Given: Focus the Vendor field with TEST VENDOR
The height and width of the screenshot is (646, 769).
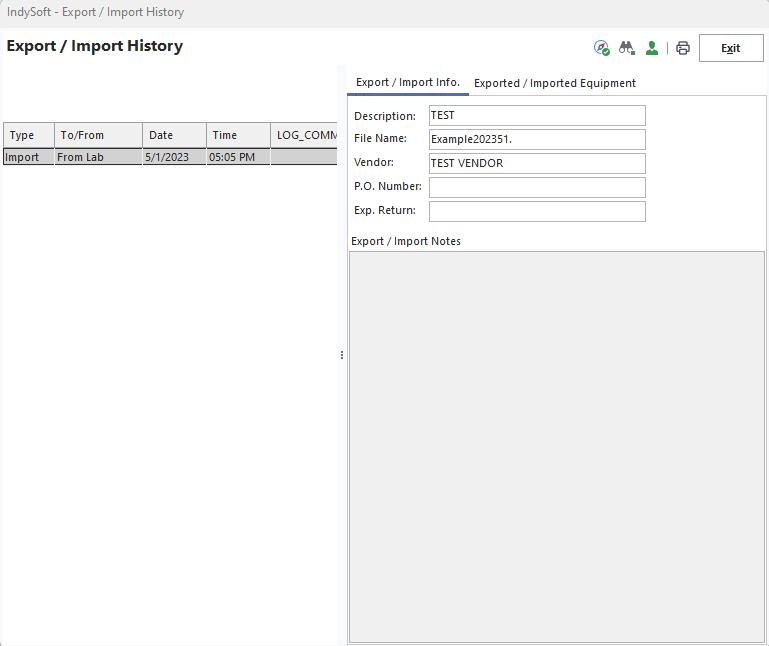Looking at the screenshot, I should [537, 163].
